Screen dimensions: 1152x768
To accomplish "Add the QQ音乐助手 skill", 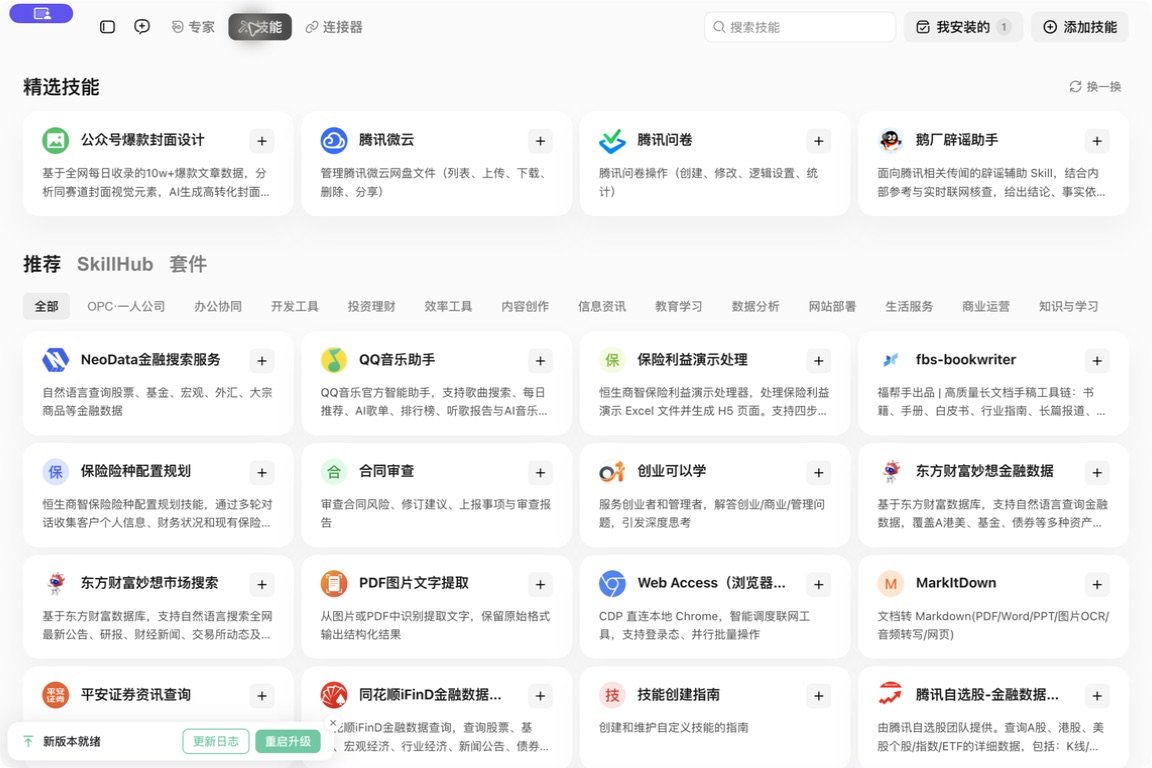I will point(540,361).
